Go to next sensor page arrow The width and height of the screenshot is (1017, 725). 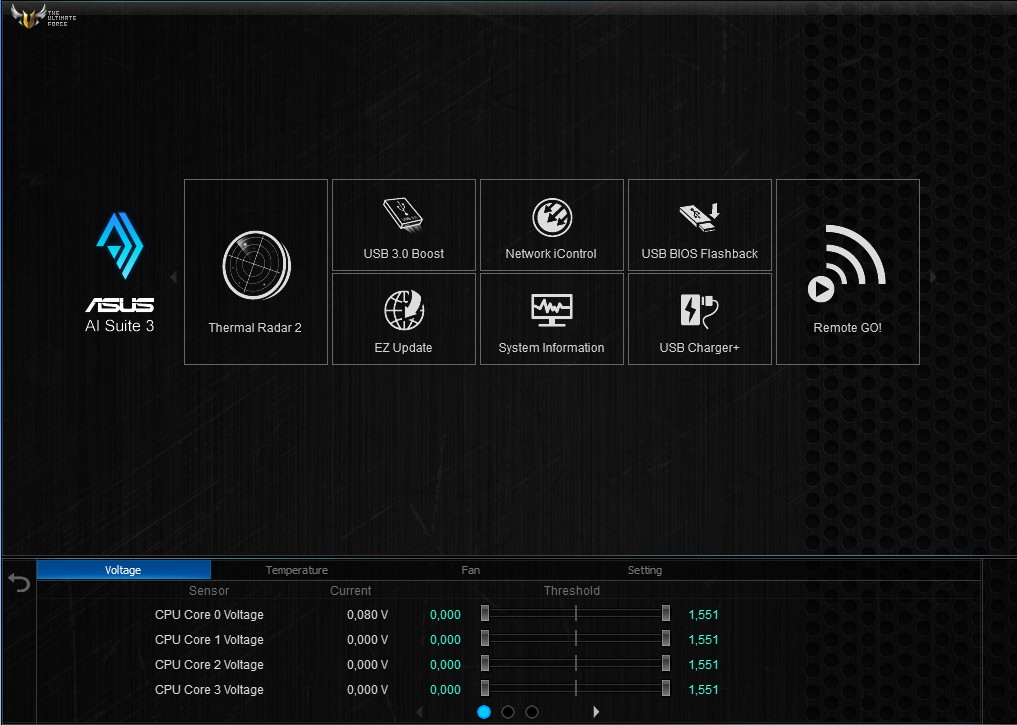point(596,712)
